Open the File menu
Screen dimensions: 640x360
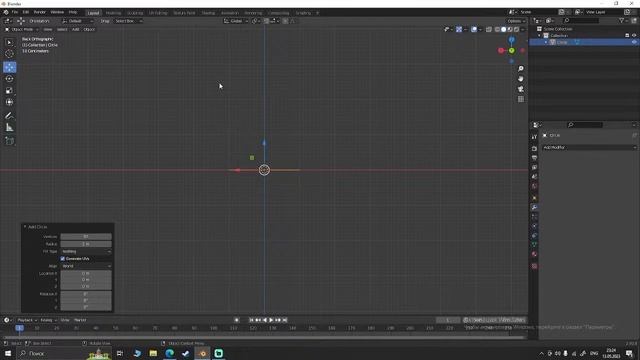[x=15, y=12]
